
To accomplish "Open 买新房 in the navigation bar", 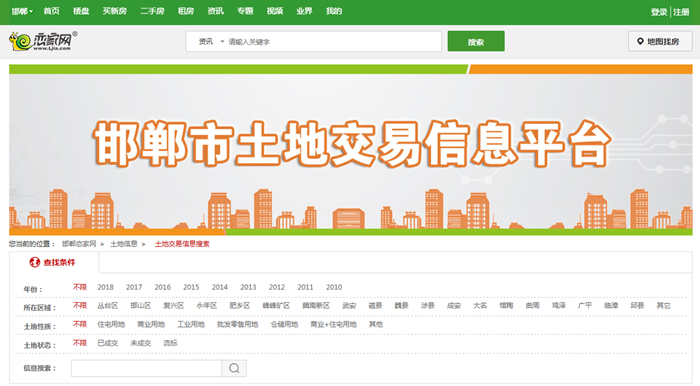I will [x=115, y=11].
